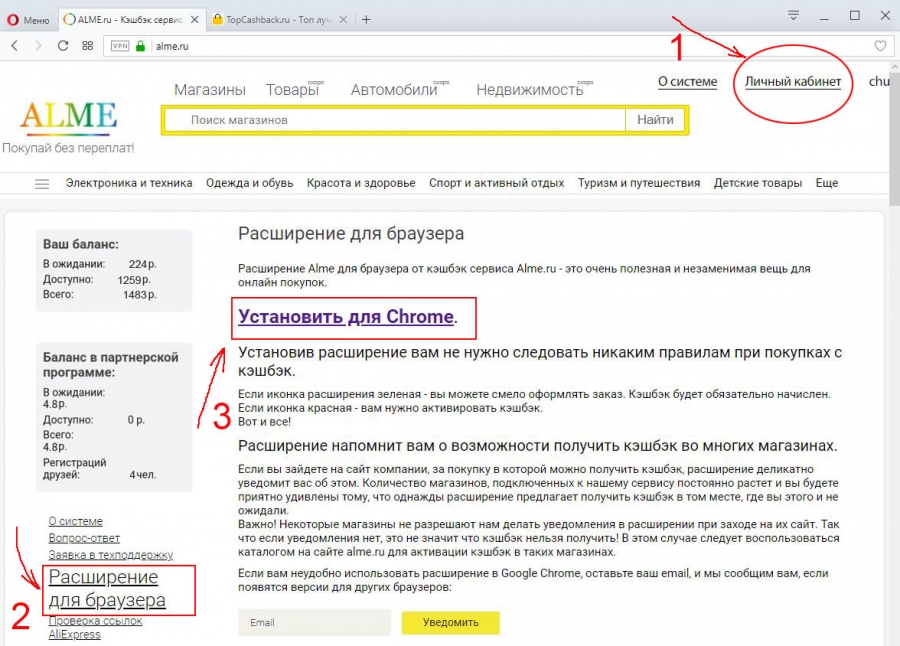Click the green security padlock icon
Image resolution: width=900 pixels, height=646 pixels.
click(141, 46)
